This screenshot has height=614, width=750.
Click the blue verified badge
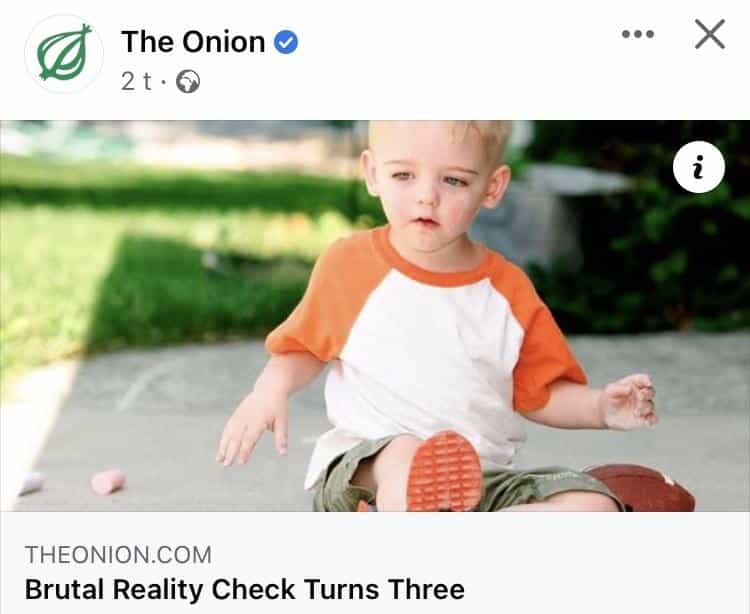coord(286,42)
